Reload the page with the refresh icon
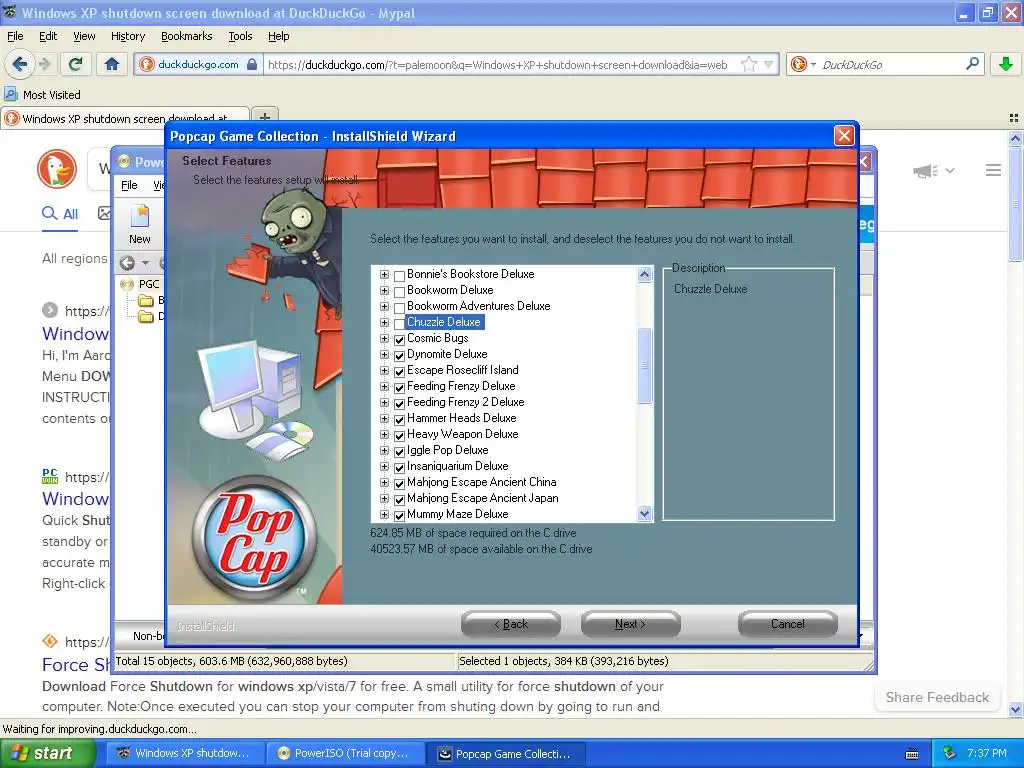 pos(76,64)
